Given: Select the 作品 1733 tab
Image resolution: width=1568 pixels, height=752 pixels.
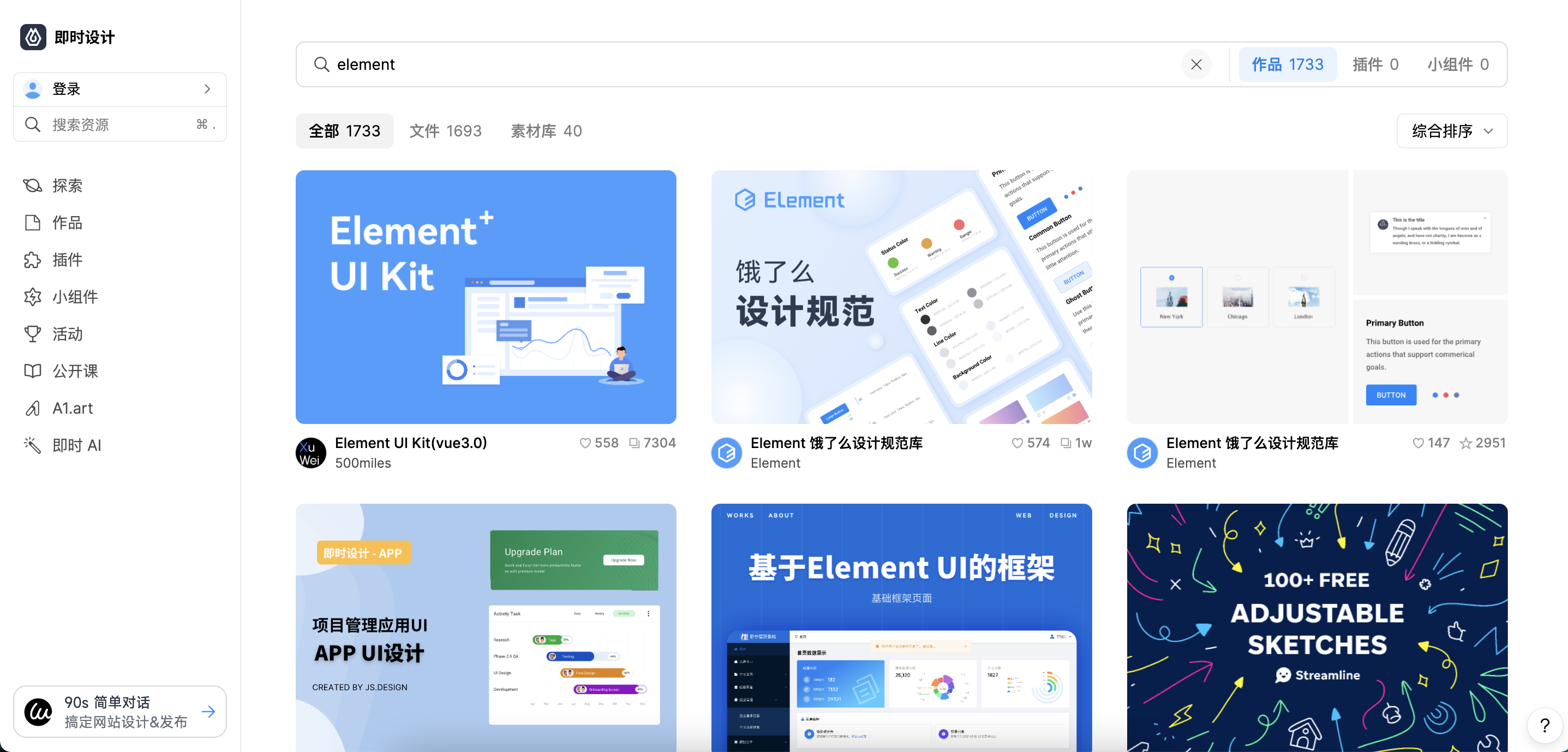Looking at the screenshot, I should click(1287, 64).
